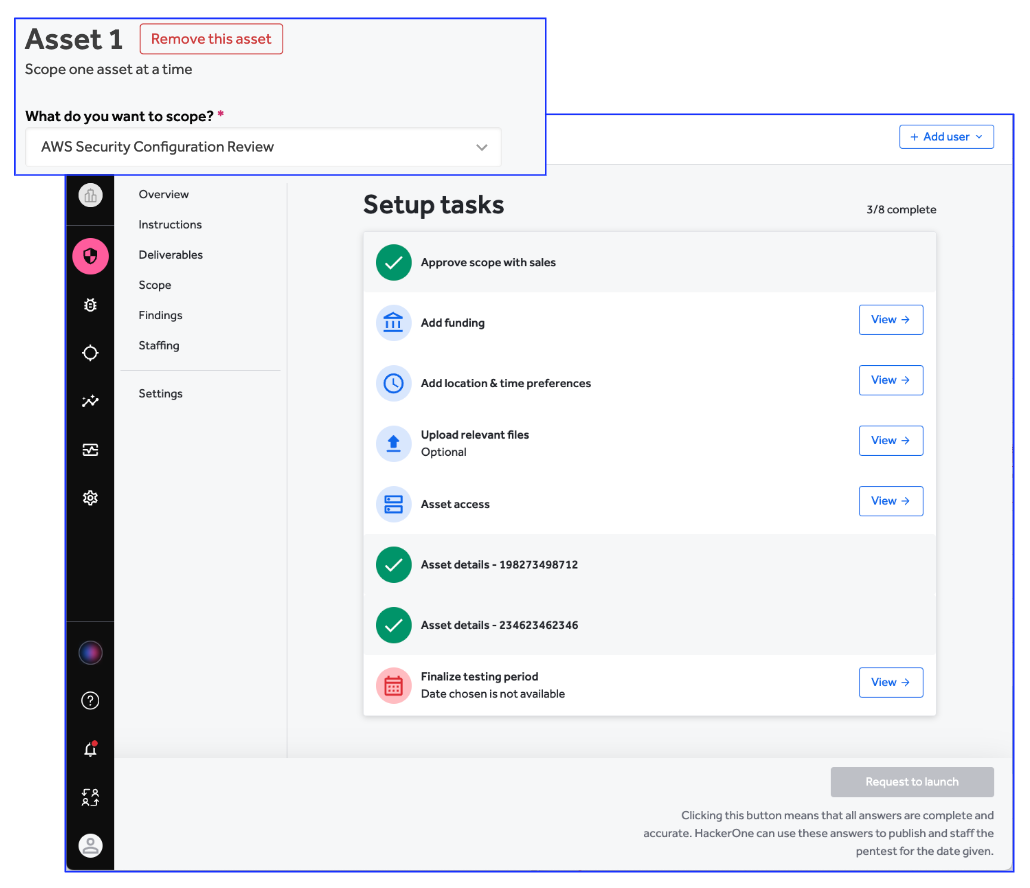Open Staffing from the side menu

pyautogui.click(x=159, y=345)
